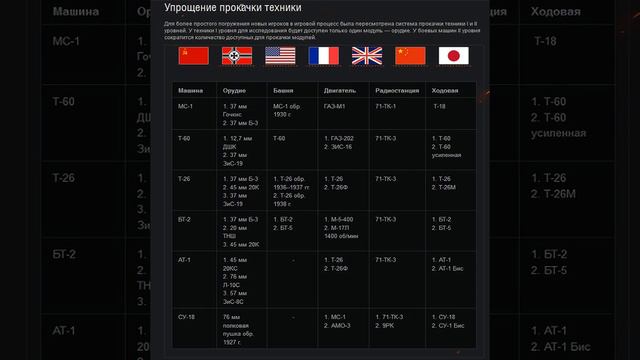The height and width of the screenshot is (360, 640).
Task: Select the German flag with cross icon
Action: [237, 56]
